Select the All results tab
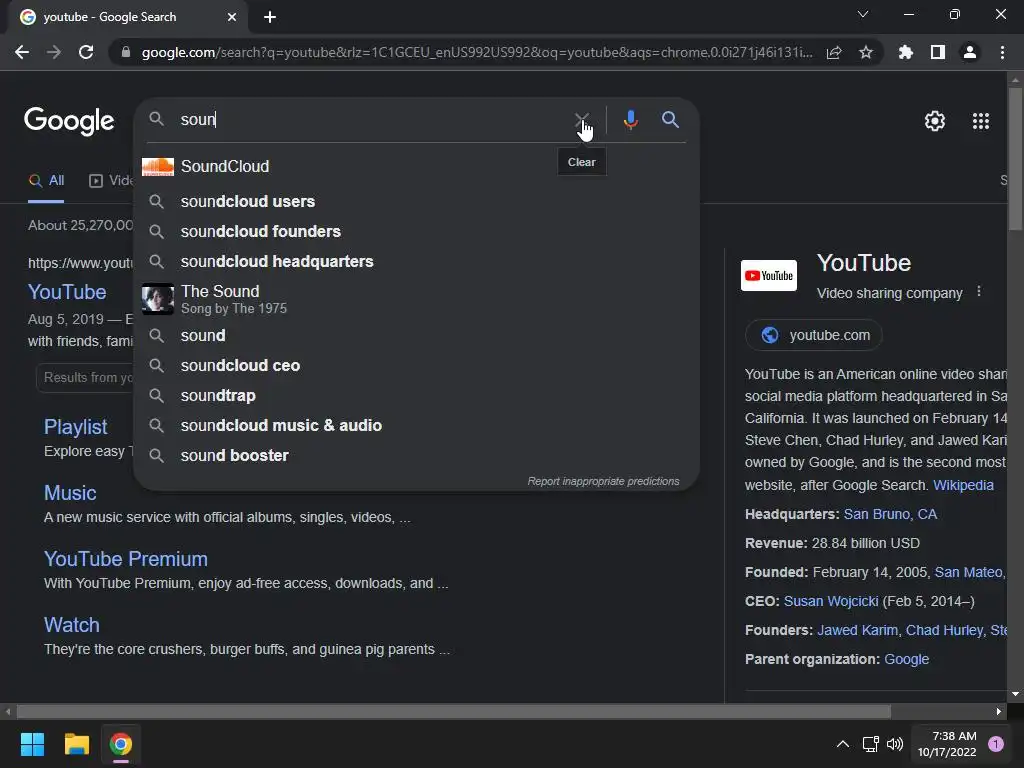The image size is (1024, 768). (46, 181)
